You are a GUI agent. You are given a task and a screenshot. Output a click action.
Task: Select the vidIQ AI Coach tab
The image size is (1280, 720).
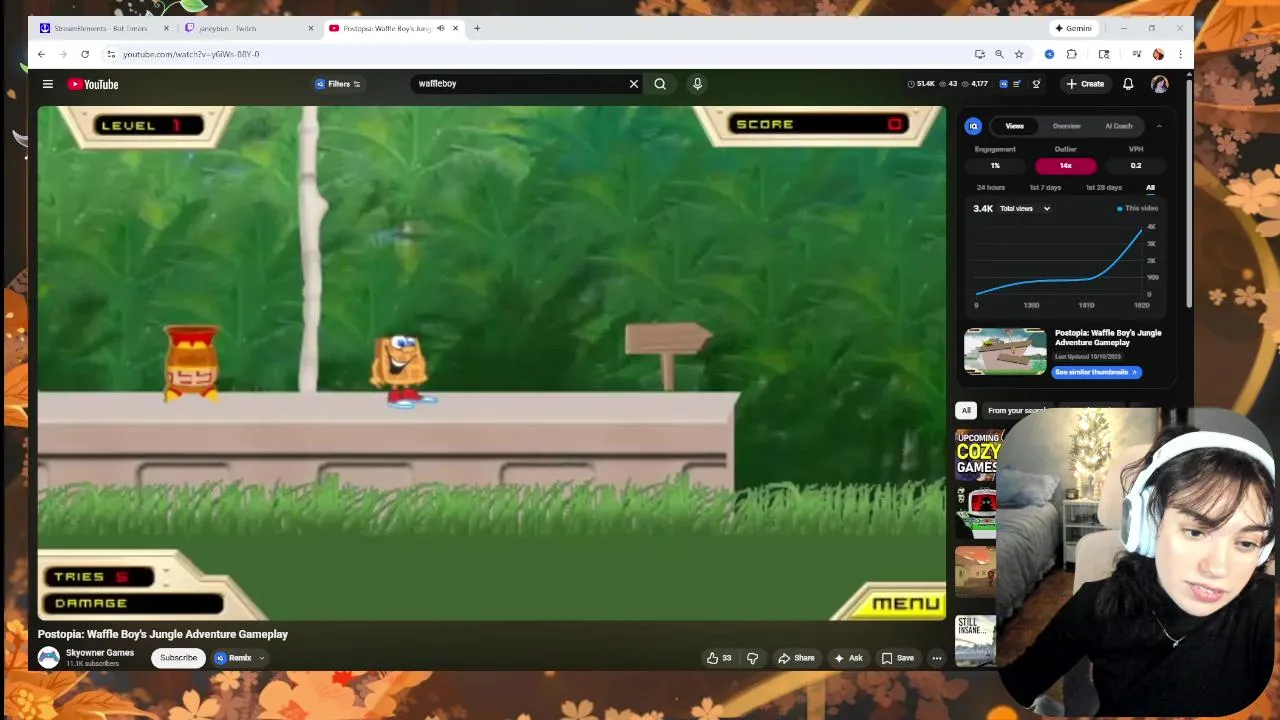pyautogui.click(x=1118, y=126)
